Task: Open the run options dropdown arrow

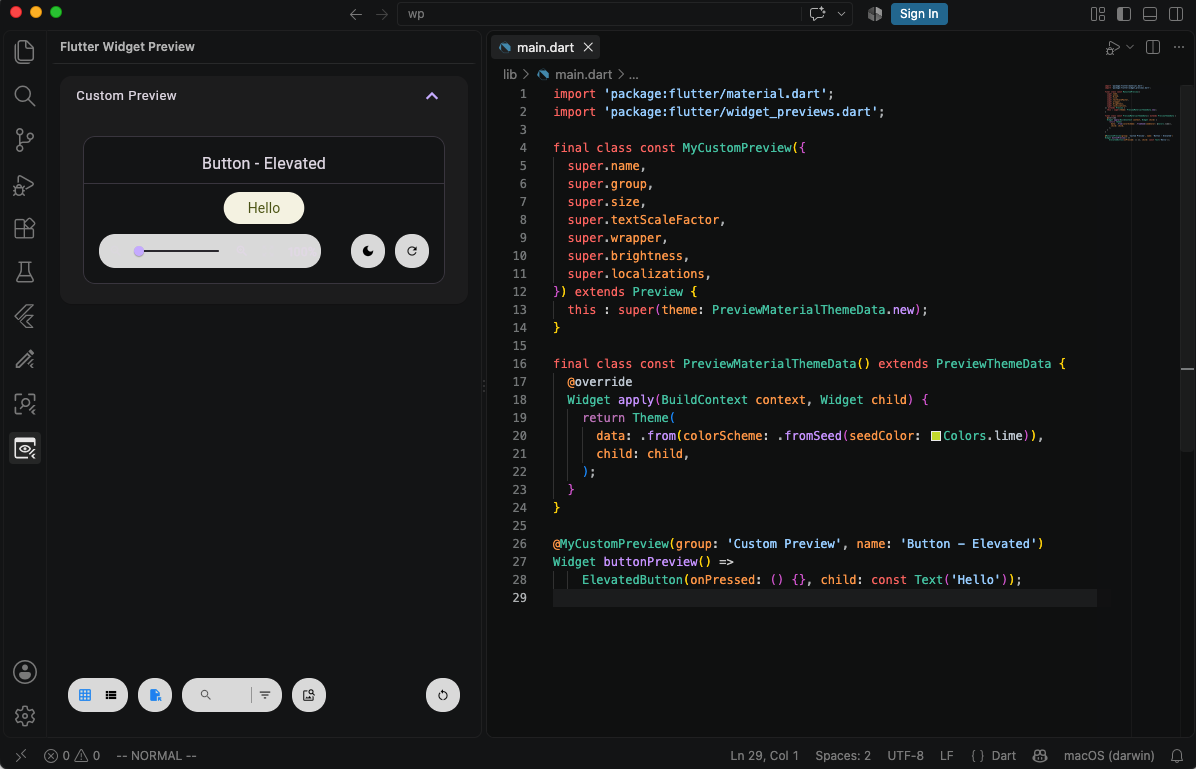Action: [x=1130, y=47]
